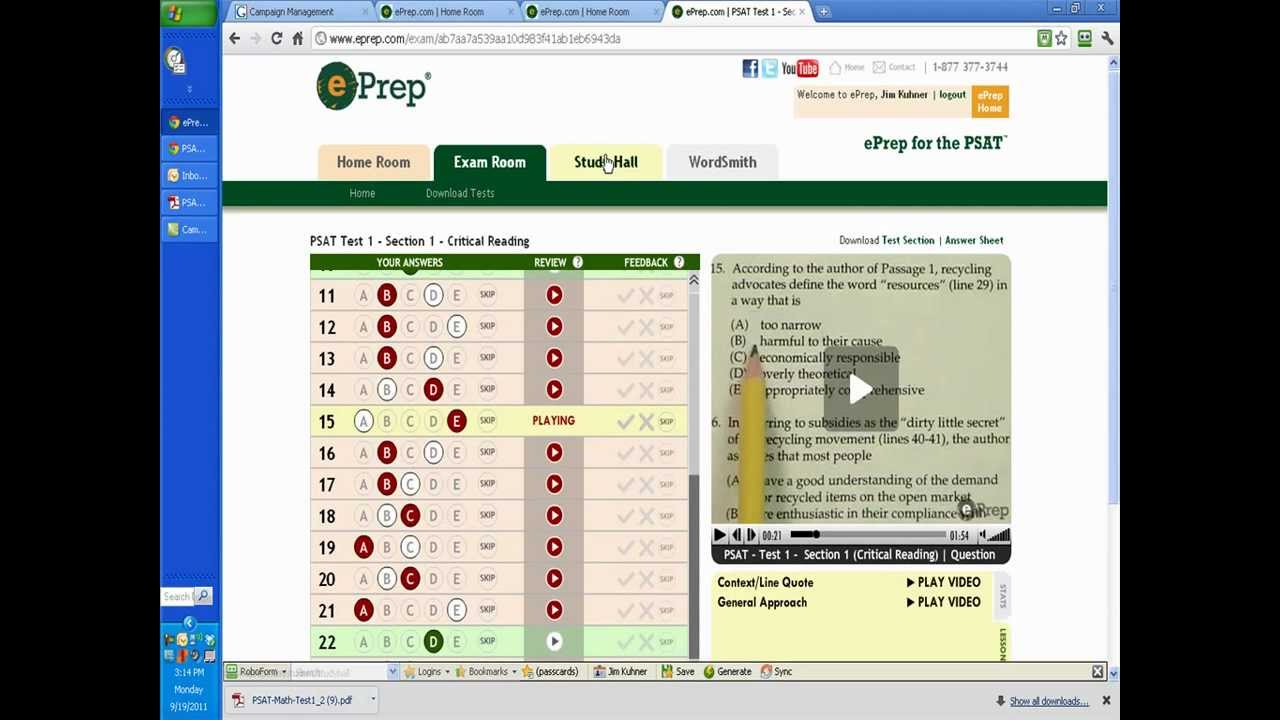Image resolution: width=1280 pixels, height=720 pixels.
Task: Open the Download Tests submenu item
Action: click(x=460, y=193)
